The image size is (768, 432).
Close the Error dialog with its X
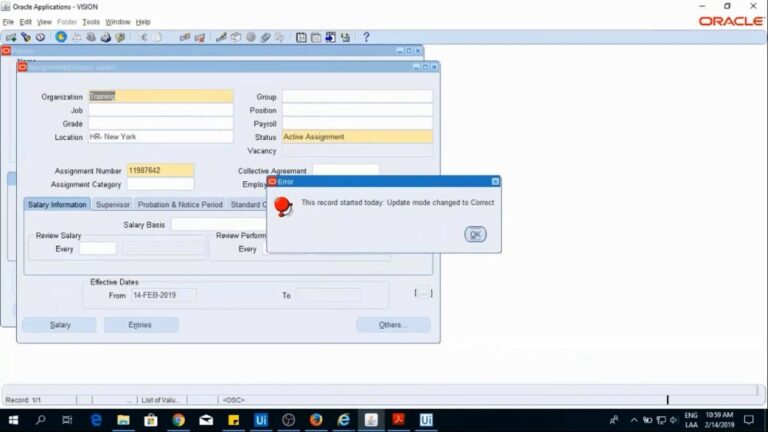(495, 182)
